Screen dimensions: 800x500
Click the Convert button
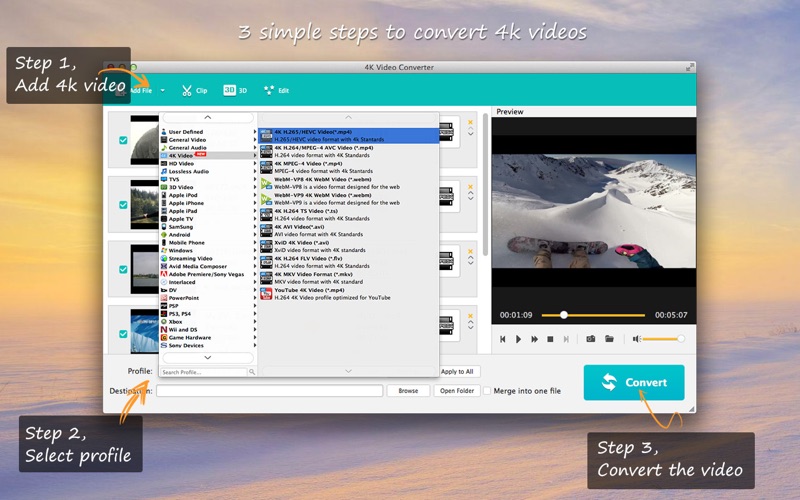click(x=634, y=383)
